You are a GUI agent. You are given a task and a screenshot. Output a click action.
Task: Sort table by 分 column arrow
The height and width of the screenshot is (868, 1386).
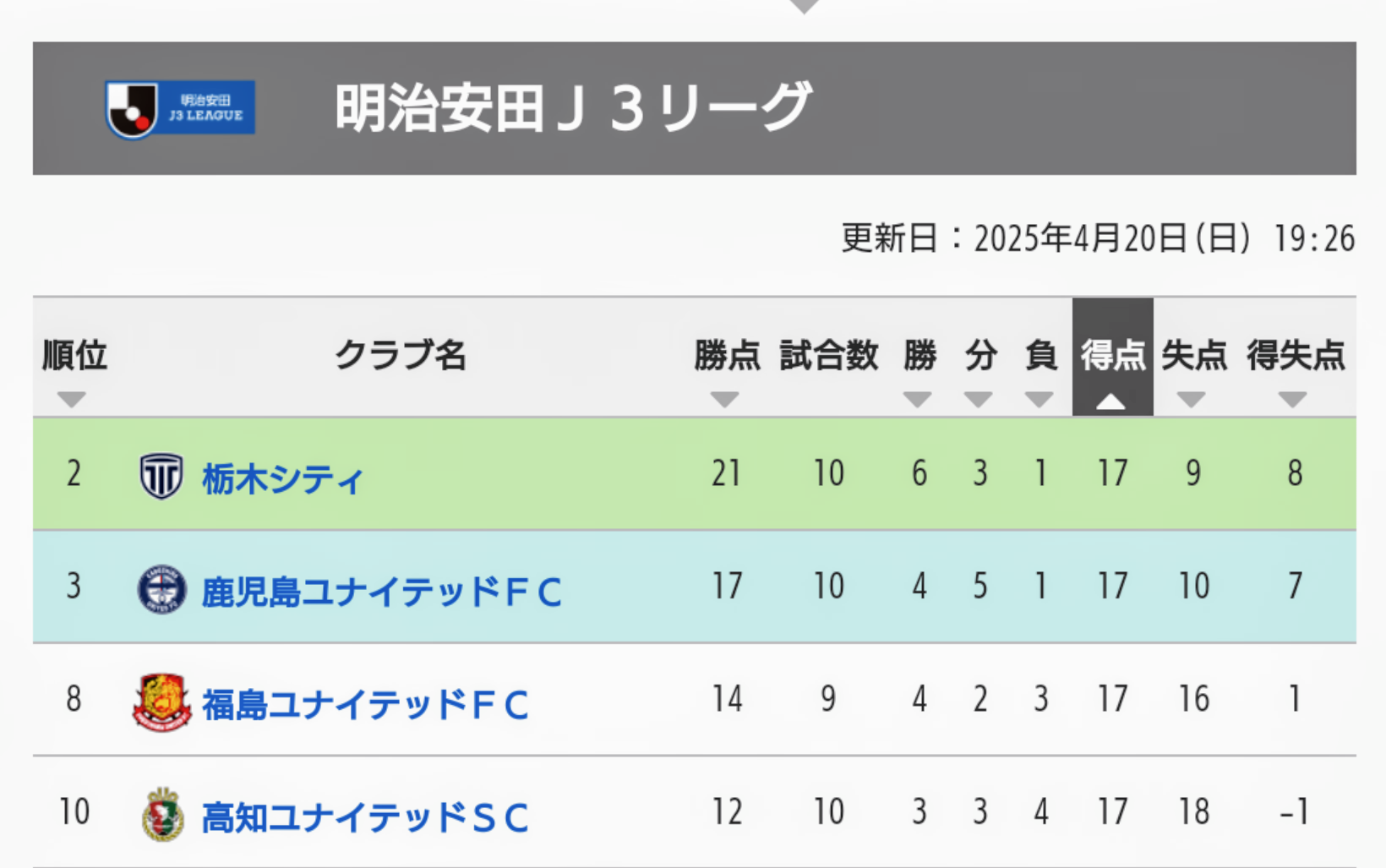click(978, 399)
